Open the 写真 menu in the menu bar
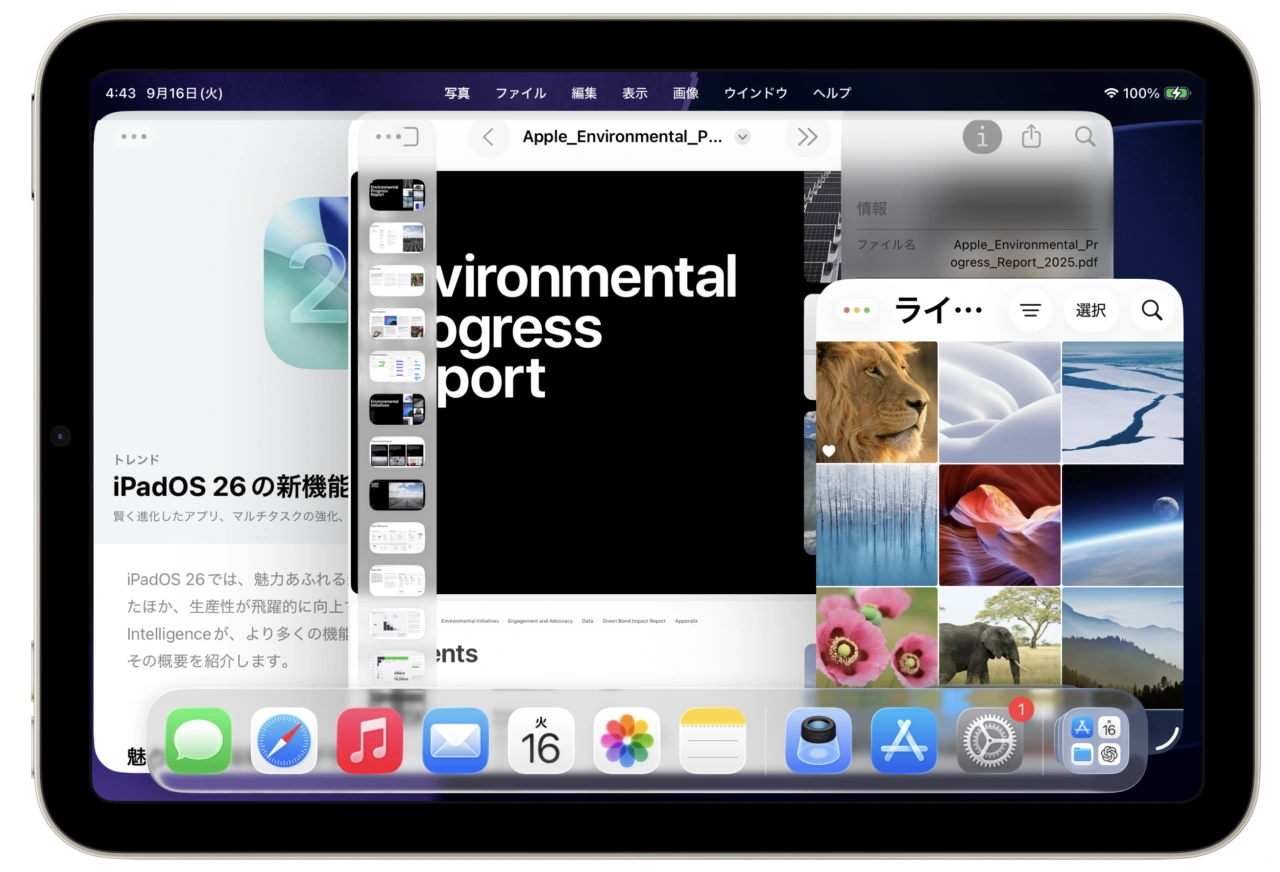The height and width of the screenshot is (872, 1280). coord(457,93)
